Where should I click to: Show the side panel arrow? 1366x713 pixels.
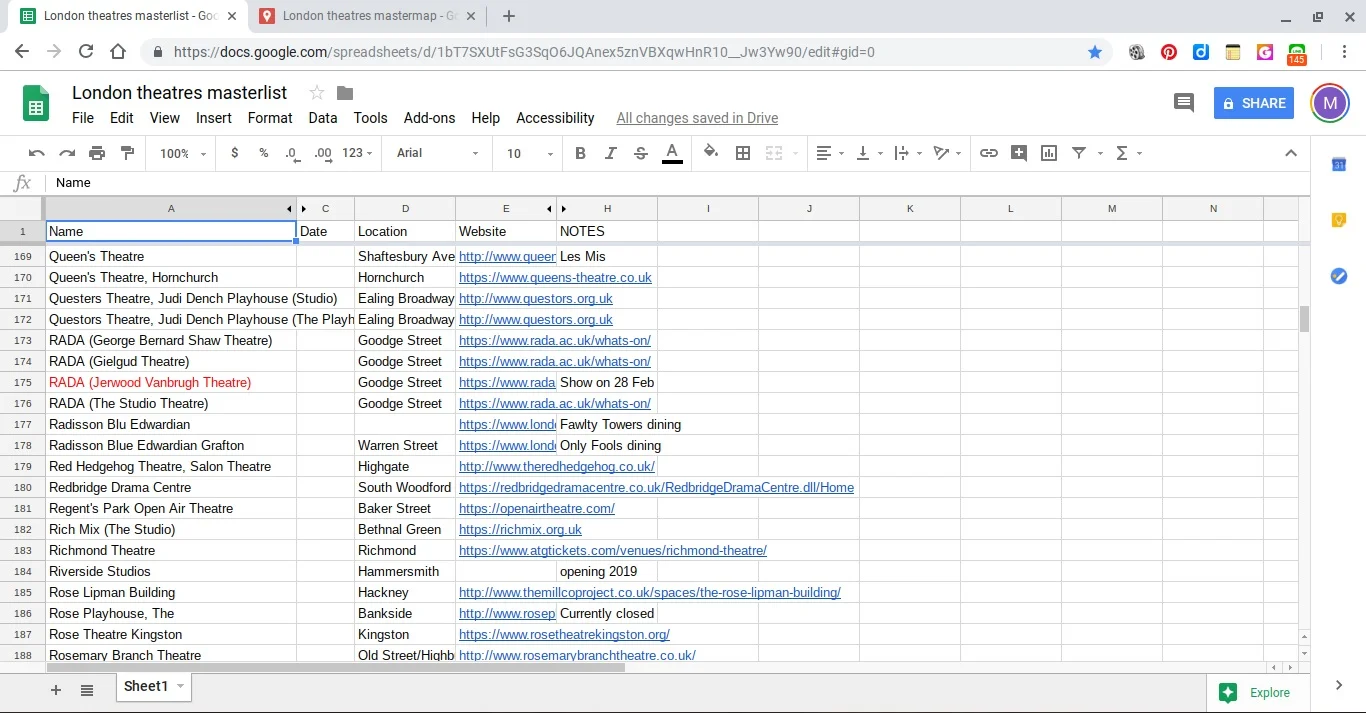[x=1339, y=685]
